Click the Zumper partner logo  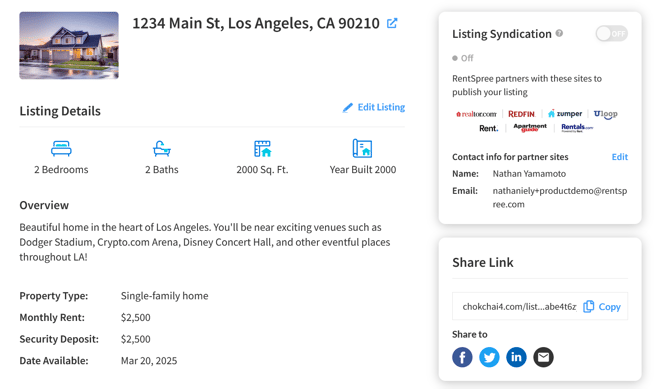(x=565, y=114)
